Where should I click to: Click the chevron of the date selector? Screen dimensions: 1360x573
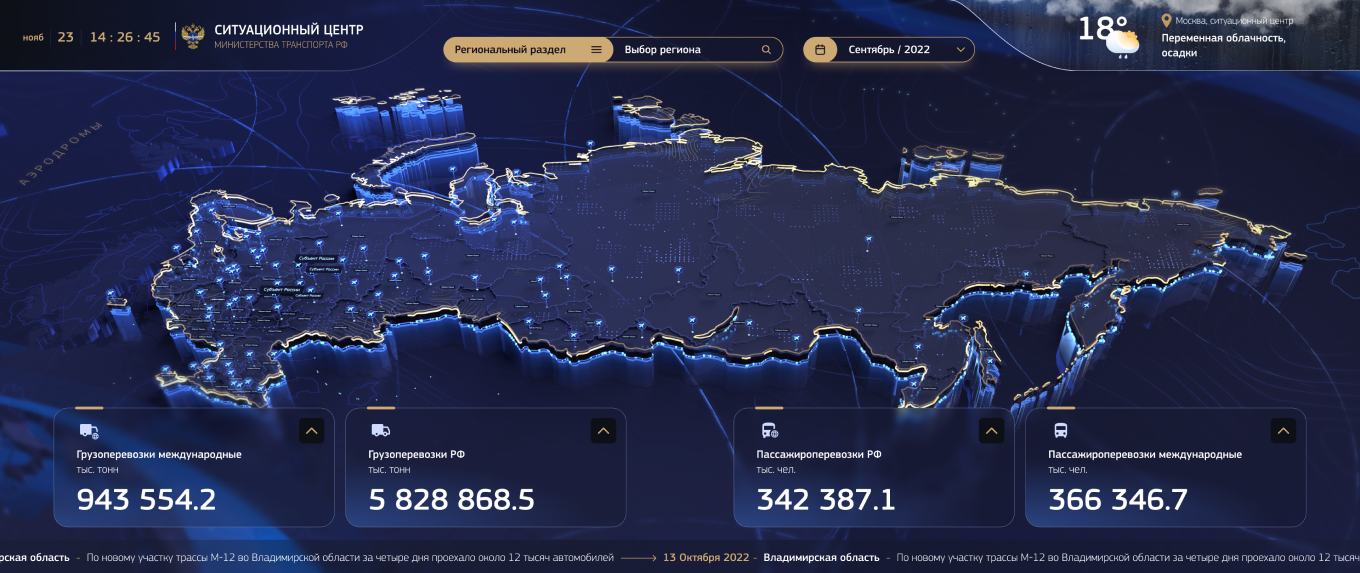961,50
